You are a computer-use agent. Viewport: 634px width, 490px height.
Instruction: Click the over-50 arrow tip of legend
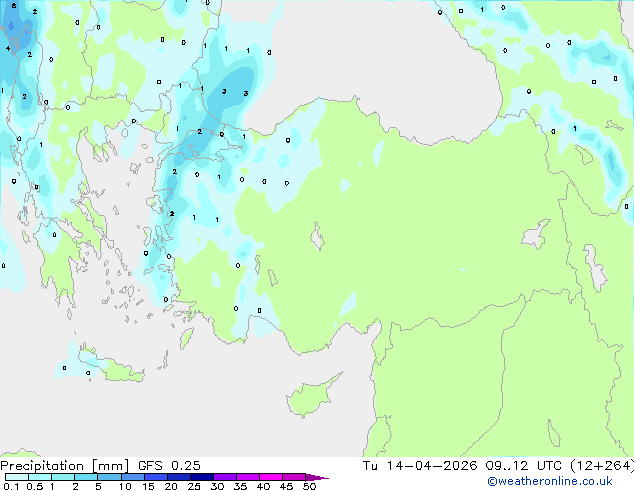click(x=317, y=477)
